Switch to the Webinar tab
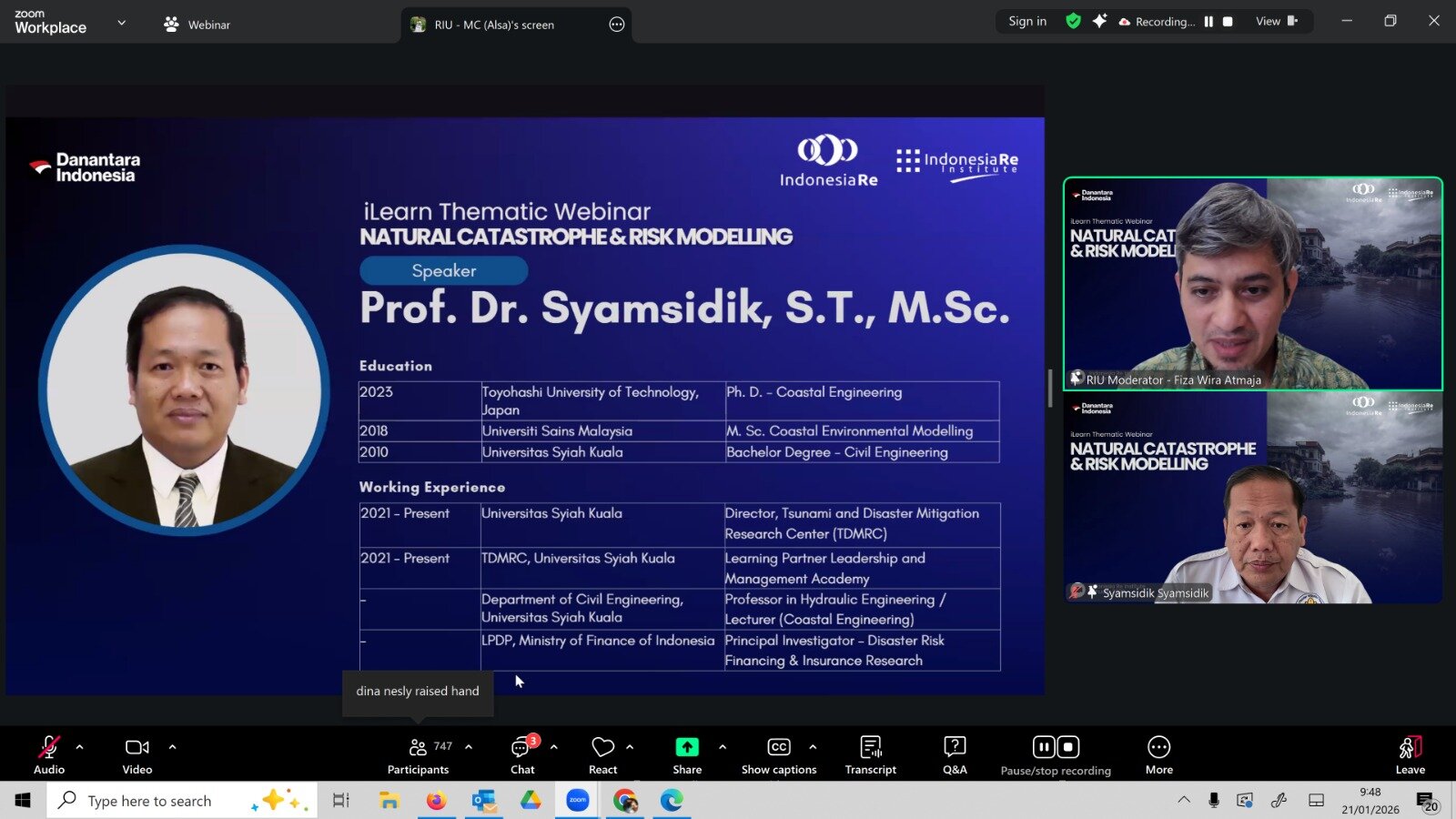This screenshot has width=1456, height=819. [x=197, y=25]
